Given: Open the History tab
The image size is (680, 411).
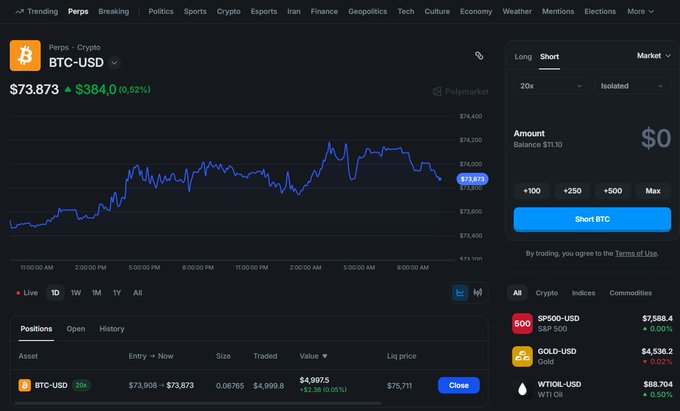Looking at the screenshot, I should click(111, 329).
